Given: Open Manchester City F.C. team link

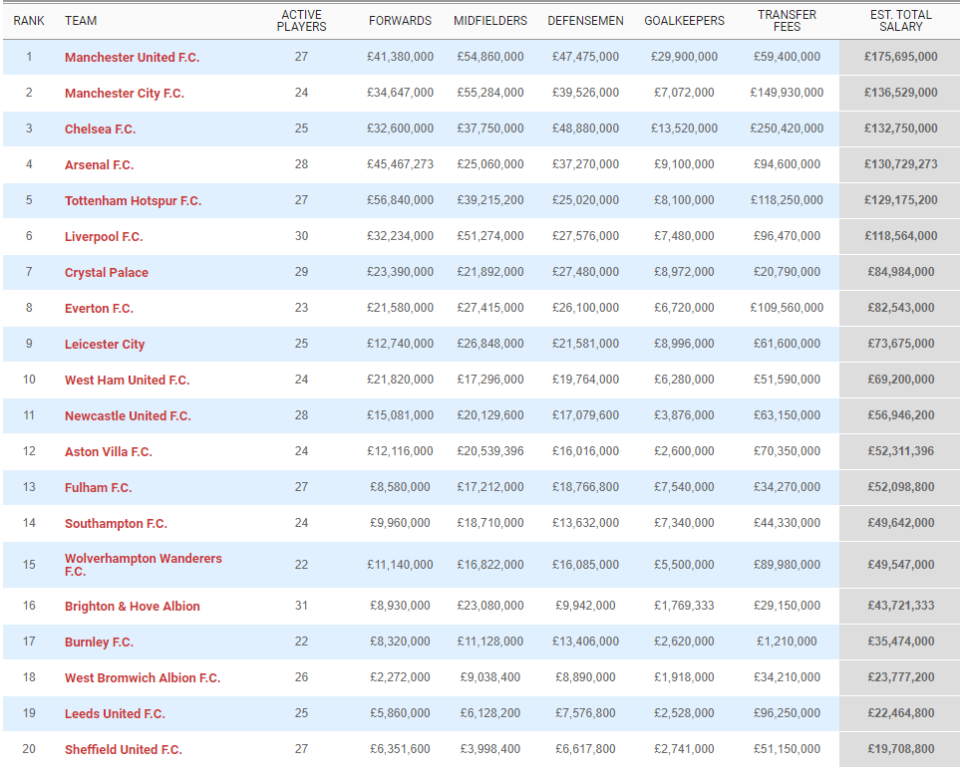Looking at the screenshot, I should 124,93.
